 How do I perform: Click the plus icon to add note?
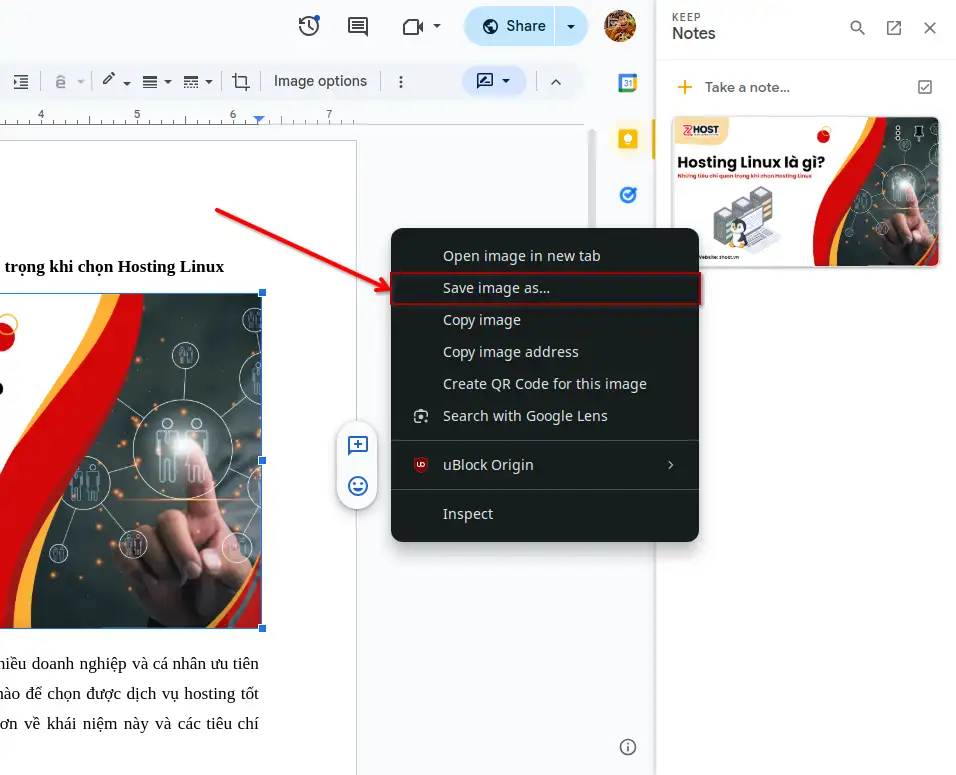point(685,87)
